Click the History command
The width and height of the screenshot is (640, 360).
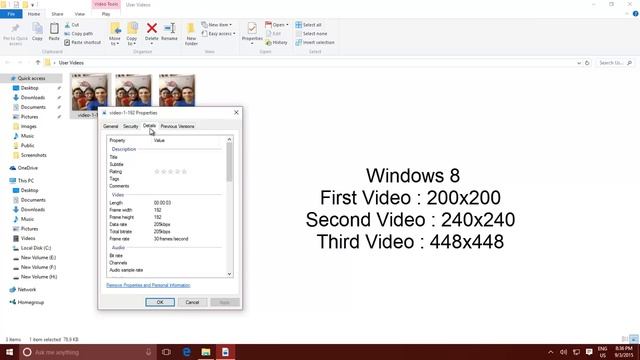pyautogui.click(x=276, y=42)
